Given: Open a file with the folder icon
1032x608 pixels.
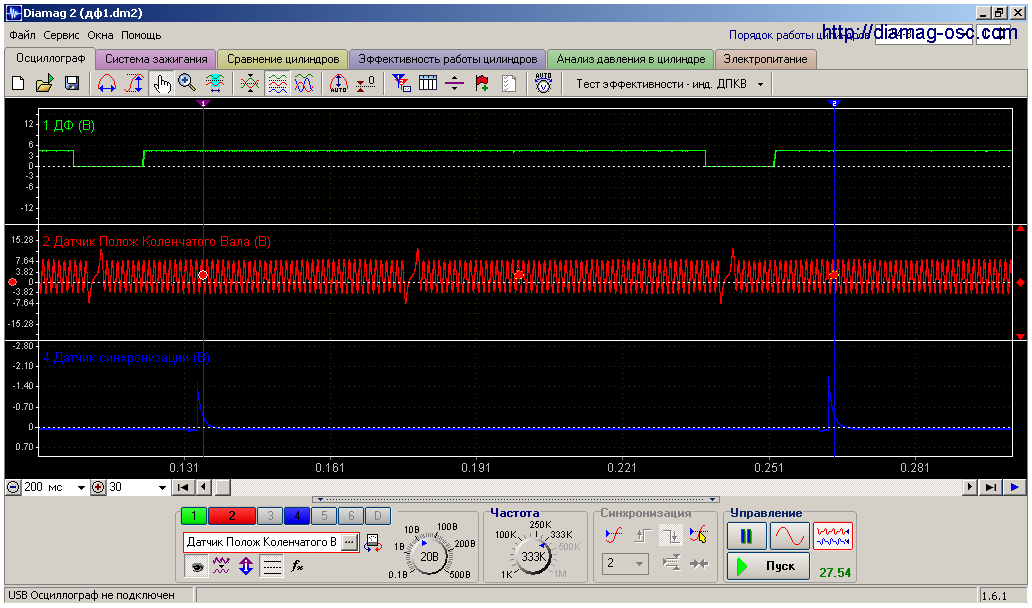Looking at the screenshot, I should point(45,84).
